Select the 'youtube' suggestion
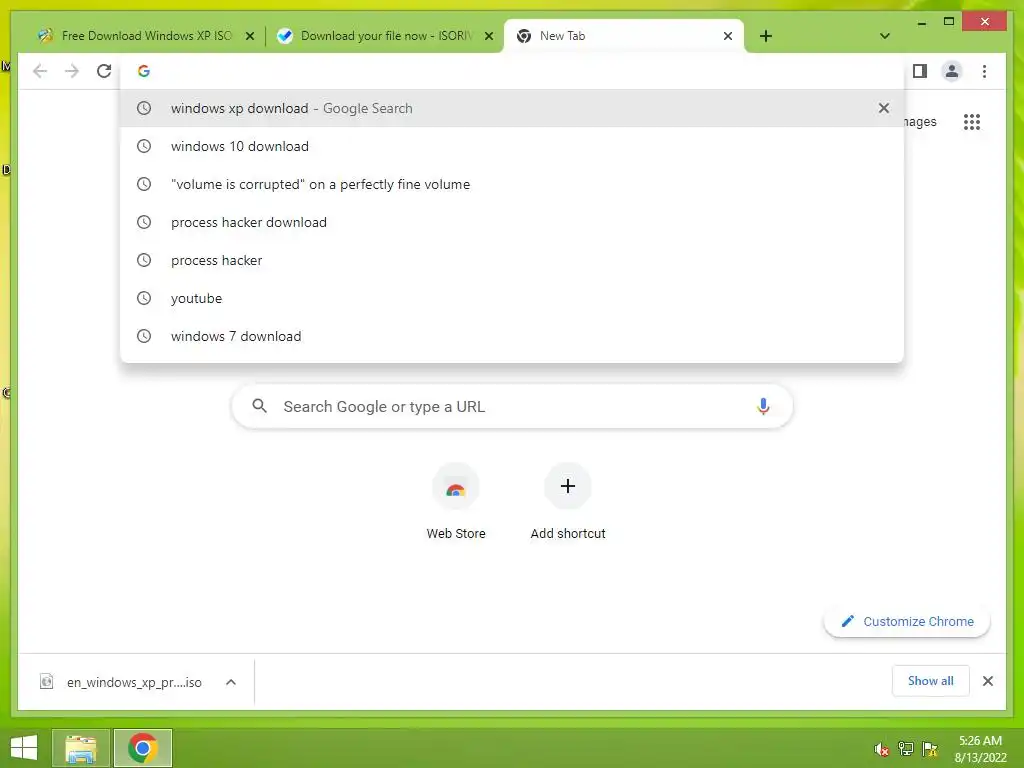This screenshot has height=768, width=1024. pyautogui.click(x=512, y=298)
